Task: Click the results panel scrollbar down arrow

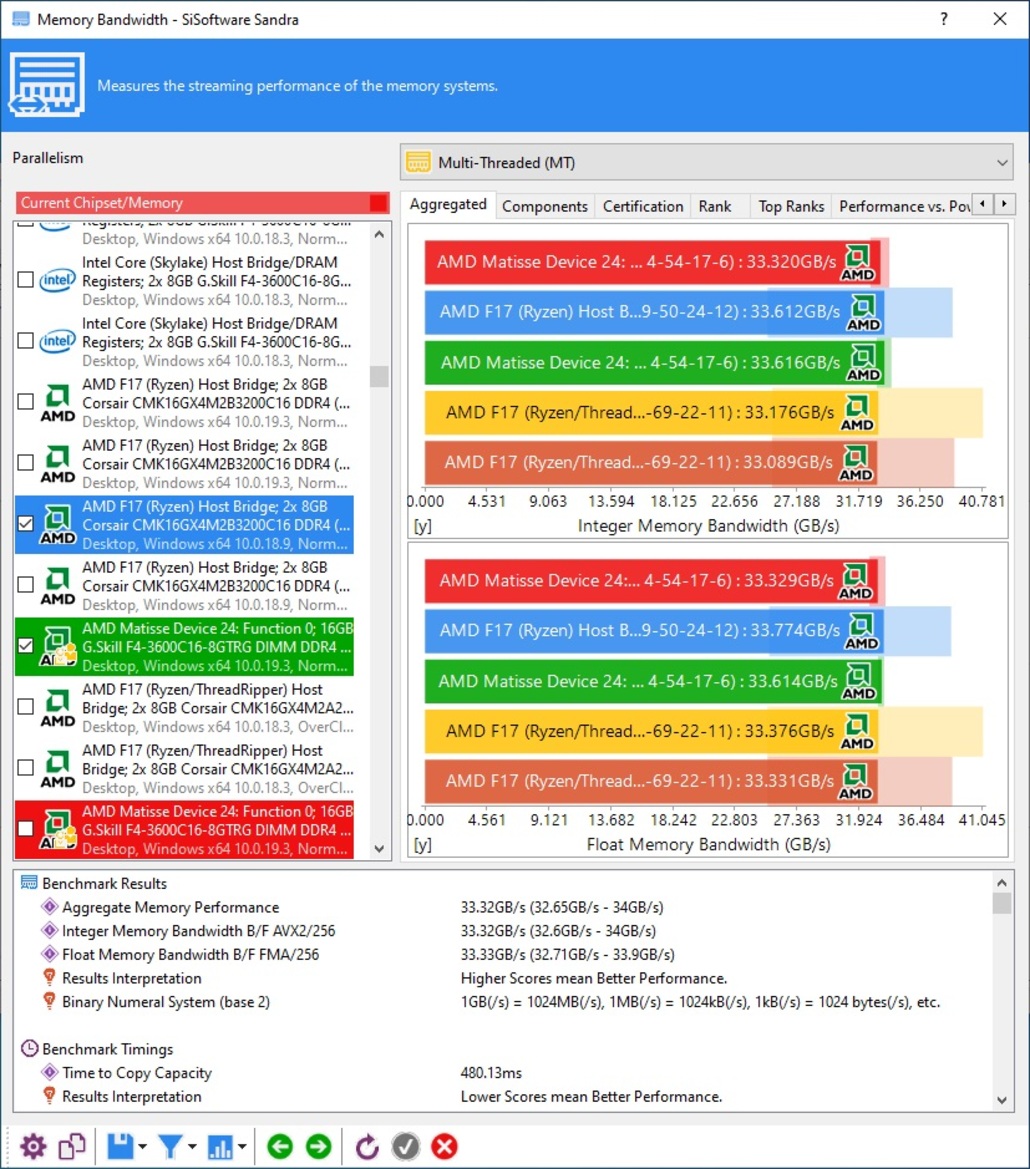Action: pos(1002,1100)
